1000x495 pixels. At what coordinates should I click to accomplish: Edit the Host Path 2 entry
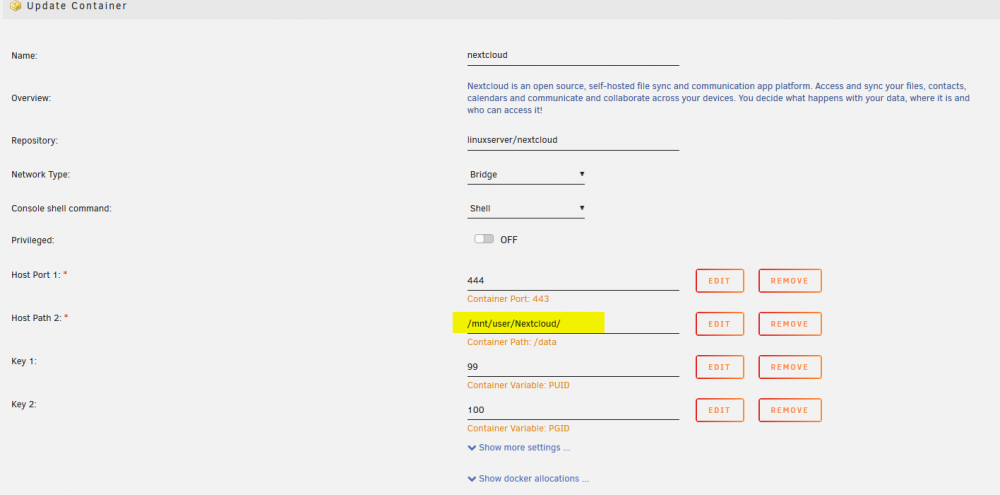tap(719, 324)
